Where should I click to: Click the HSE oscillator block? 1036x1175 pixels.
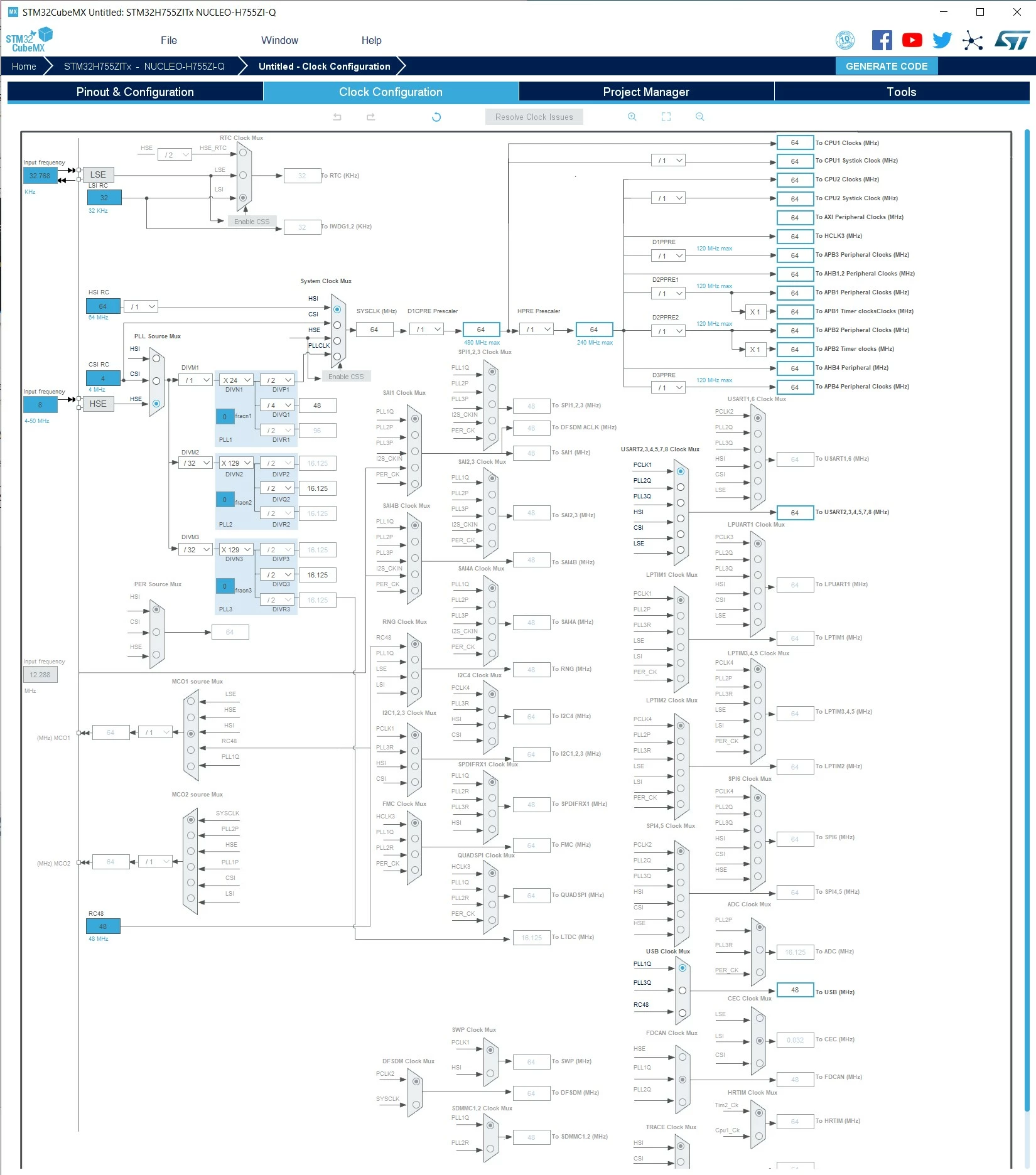[x=98, y=404]
